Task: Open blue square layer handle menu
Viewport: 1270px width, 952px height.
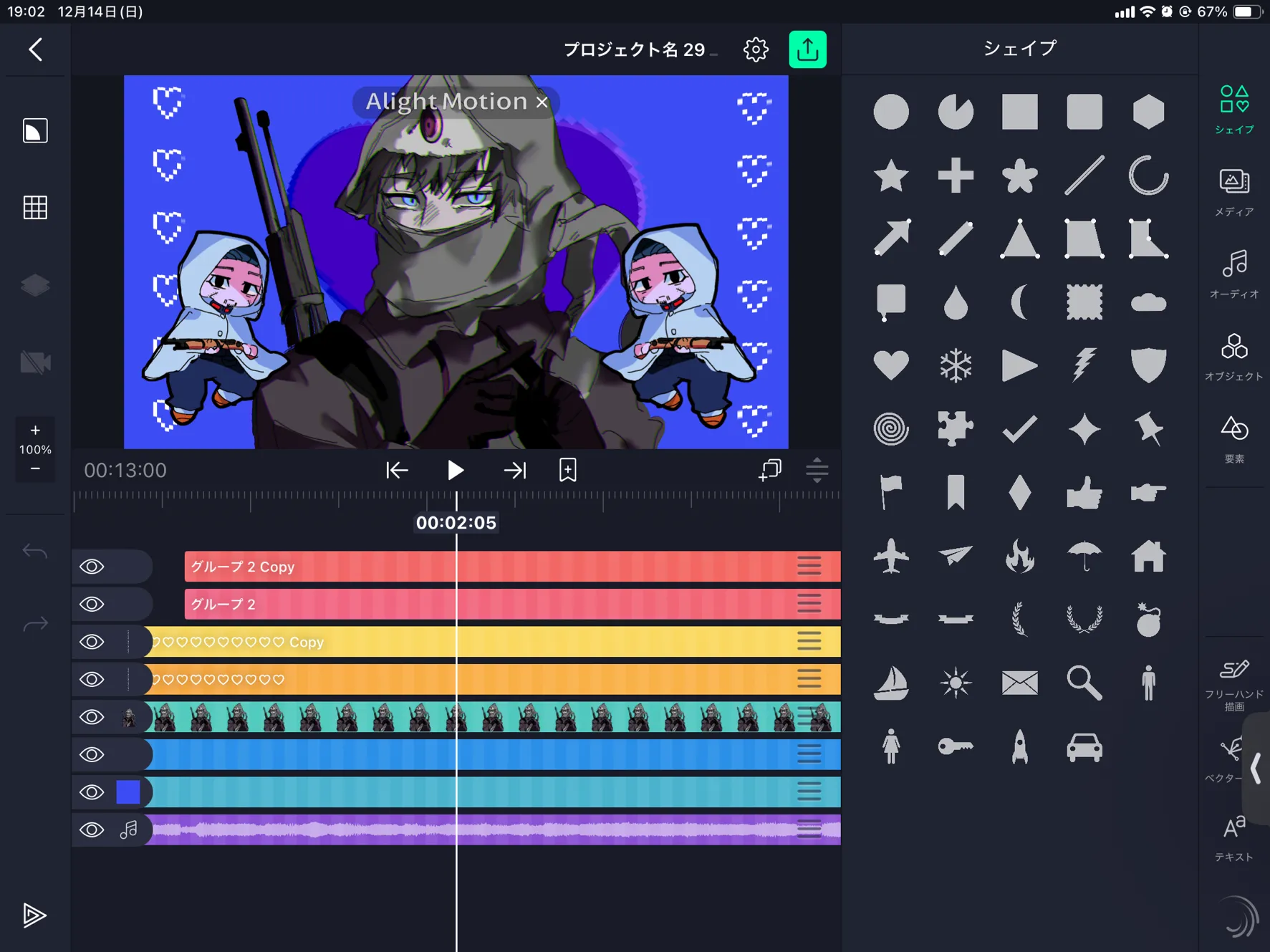Action: 809,792
